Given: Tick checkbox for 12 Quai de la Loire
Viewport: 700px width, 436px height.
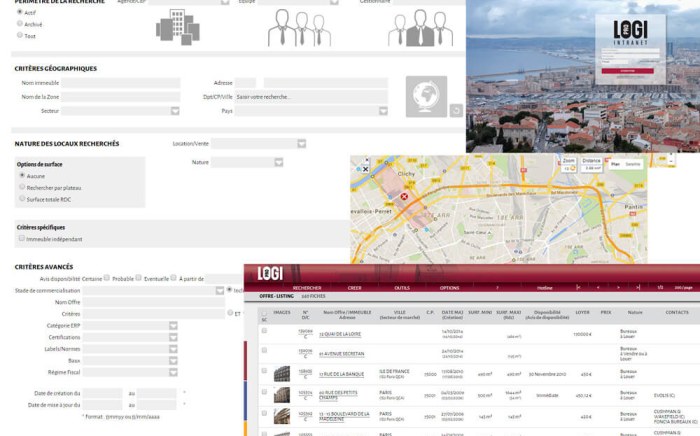Looking at the screenshot, I should click(264, 331).
